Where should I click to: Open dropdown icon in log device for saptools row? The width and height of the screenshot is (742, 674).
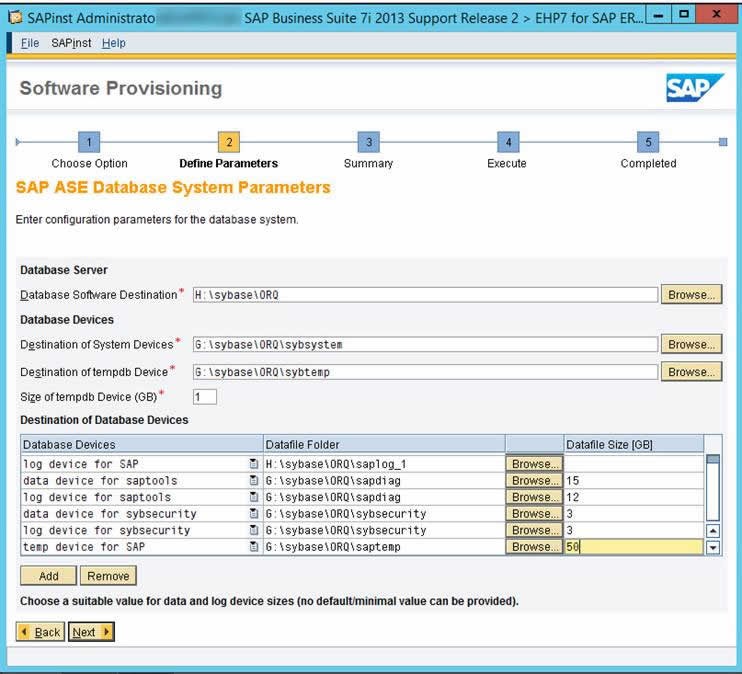(x=254, y=497)
